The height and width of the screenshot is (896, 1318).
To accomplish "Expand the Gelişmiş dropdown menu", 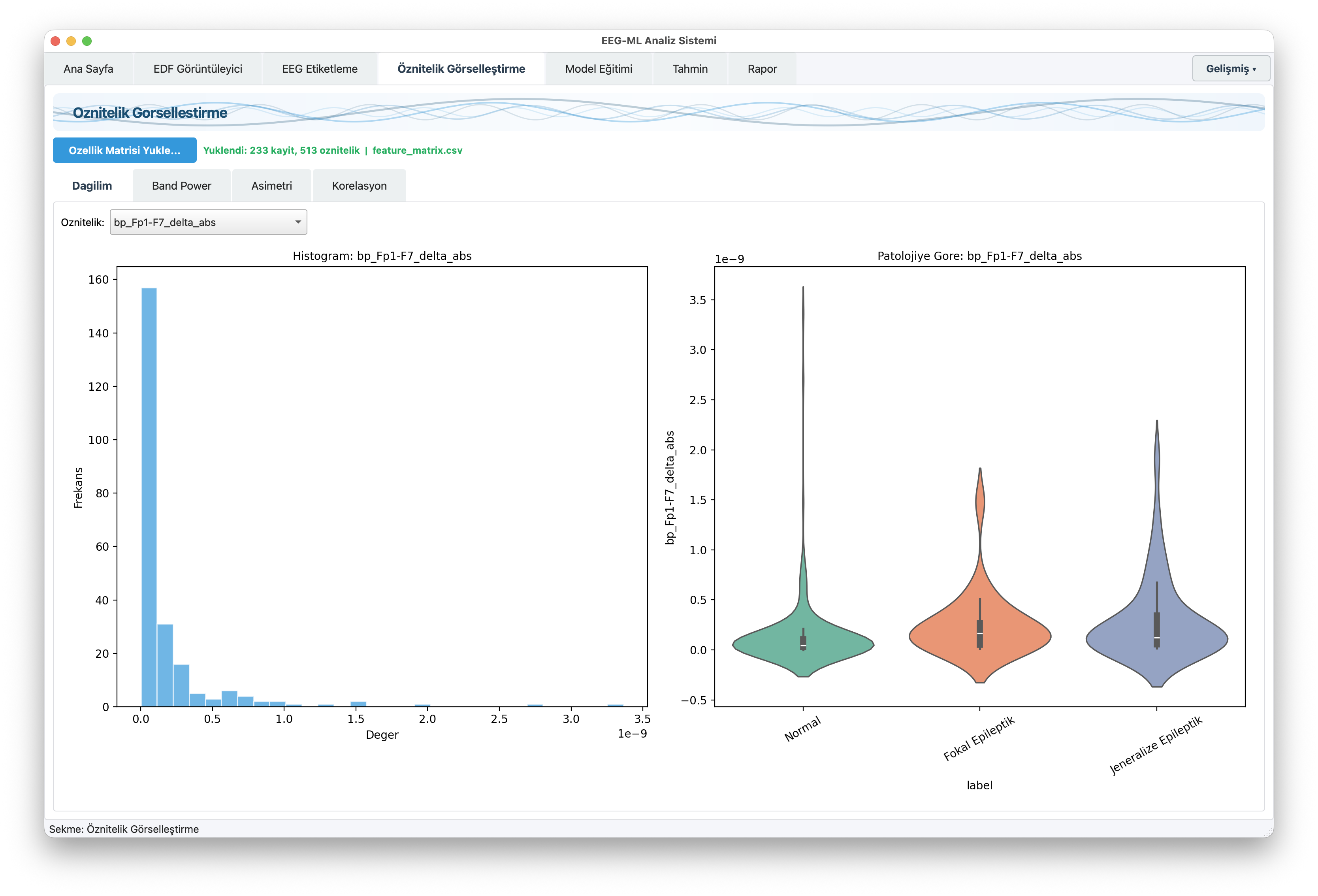I will point(1230,69).
